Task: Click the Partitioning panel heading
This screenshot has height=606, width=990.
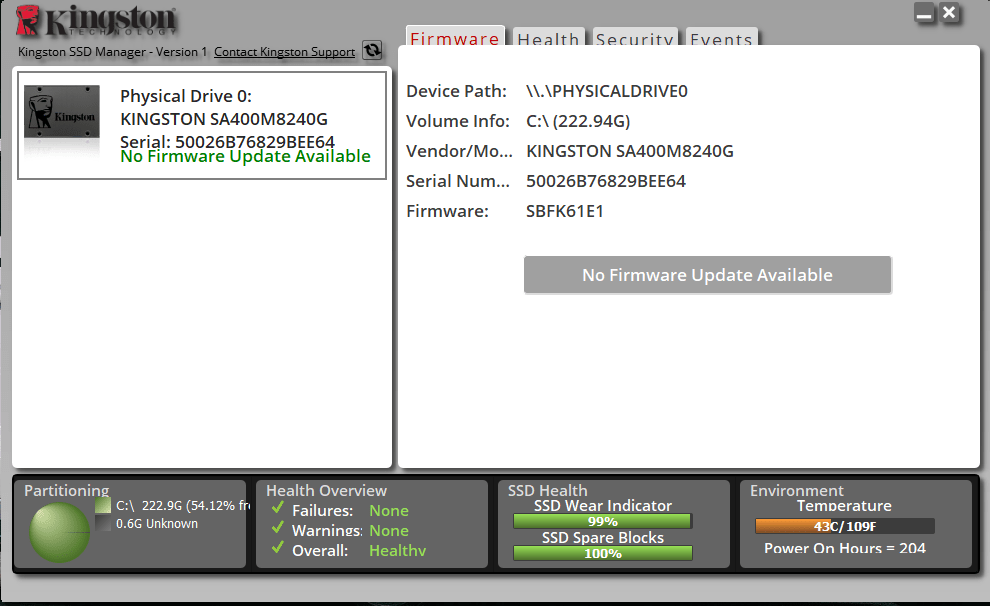Action: (x=66, y=490)
